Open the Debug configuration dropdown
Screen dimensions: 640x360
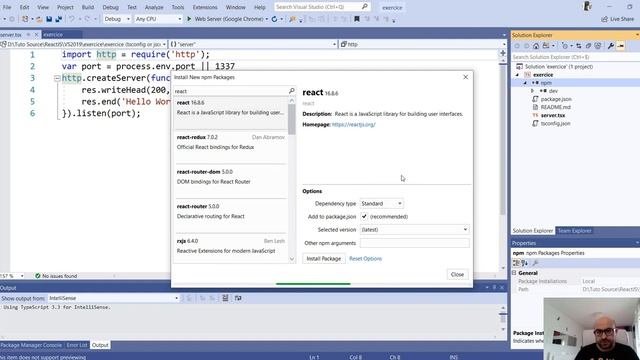pos(117,19)
